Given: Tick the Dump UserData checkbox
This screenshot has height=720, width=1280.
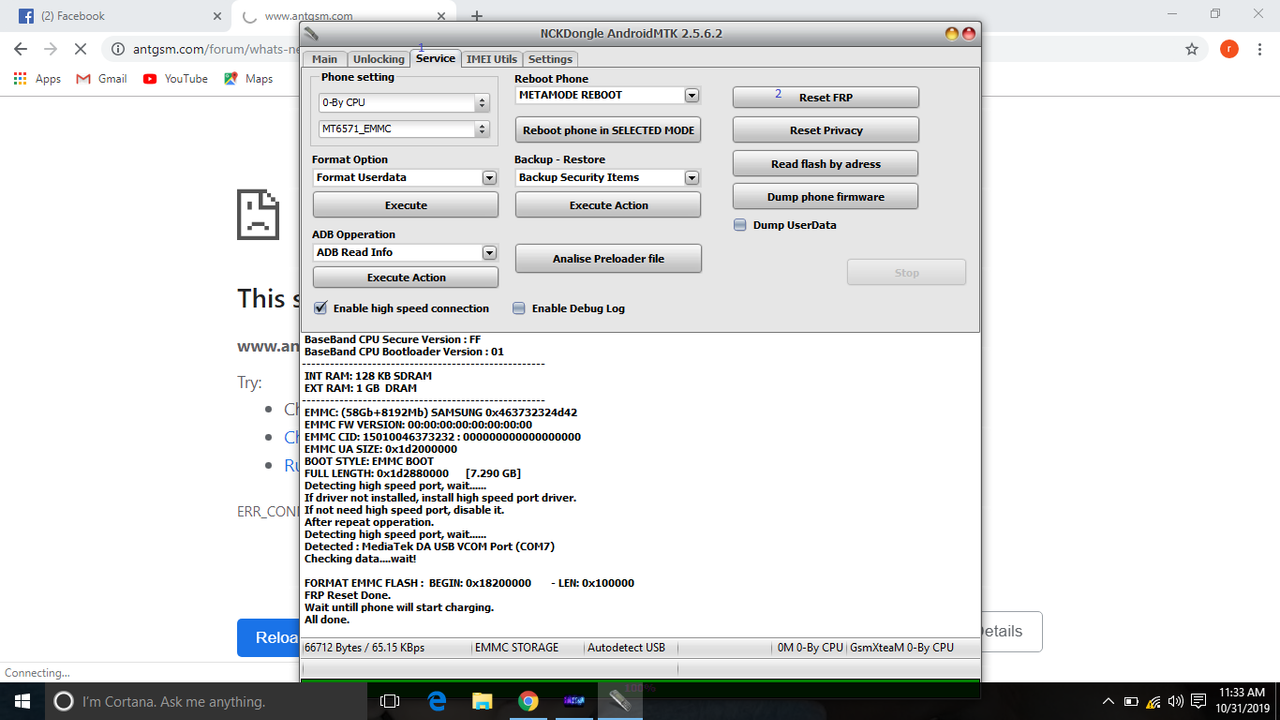Looking at the screenshot, I should pyautogui.click(x=740, y=225).
